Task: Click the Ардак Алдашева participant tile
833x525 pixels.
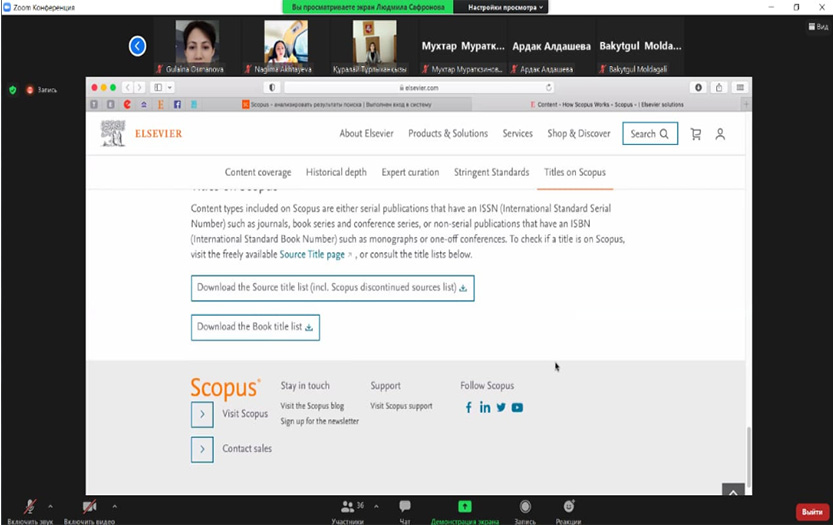Action: 551,47
